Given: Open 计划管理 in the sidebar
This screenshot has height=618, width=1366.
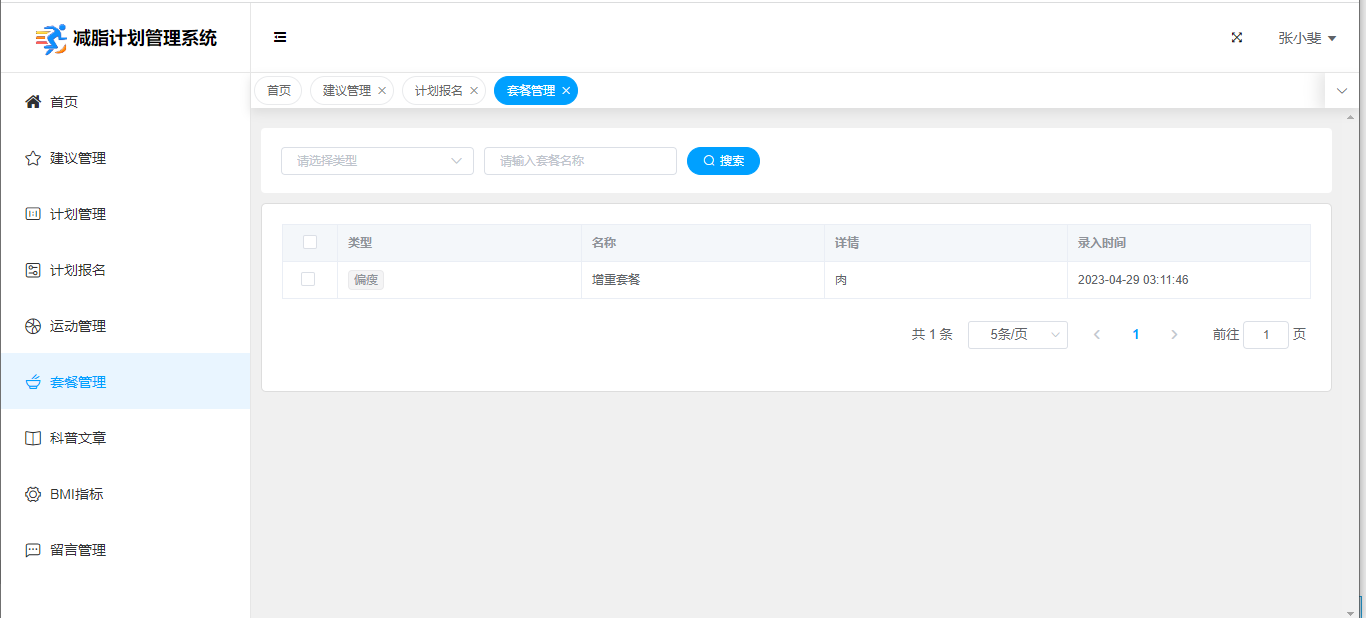Looking at the screenshot, I should pyautogui.click(x=125, y=213).
